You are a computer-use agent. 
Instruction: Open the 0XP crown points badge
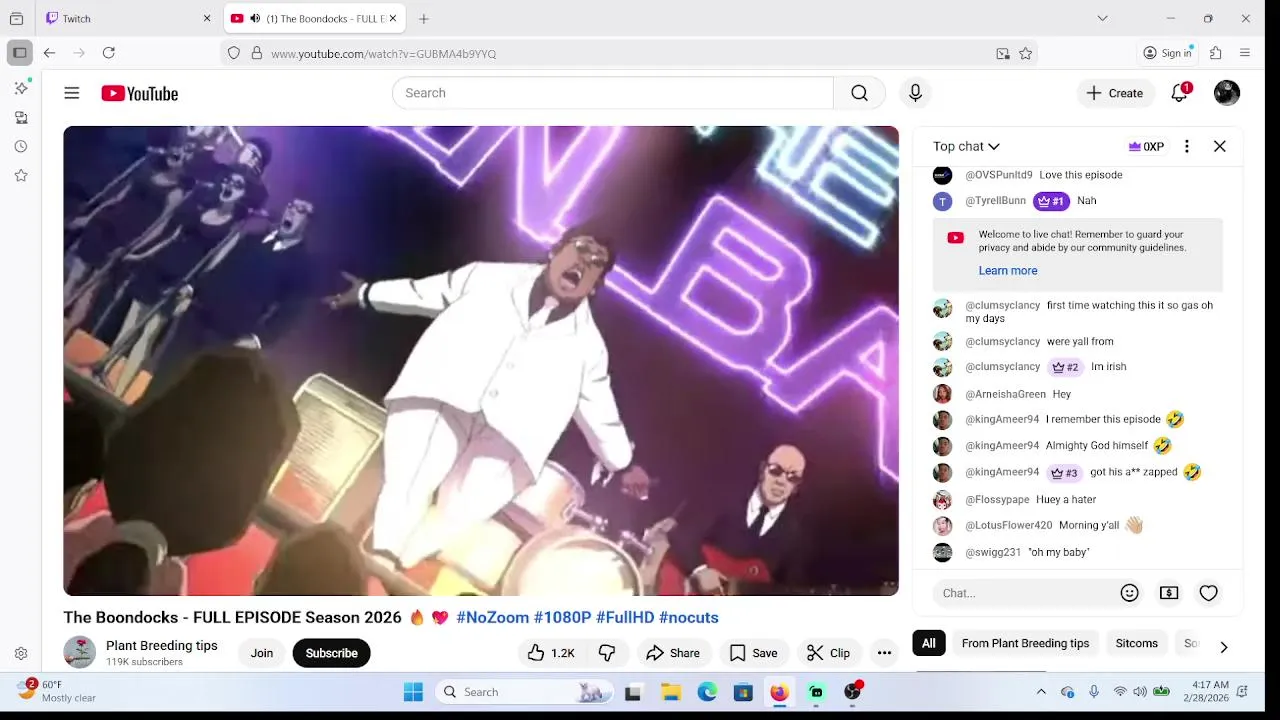pyautogui.click(x=1146, y=146)
